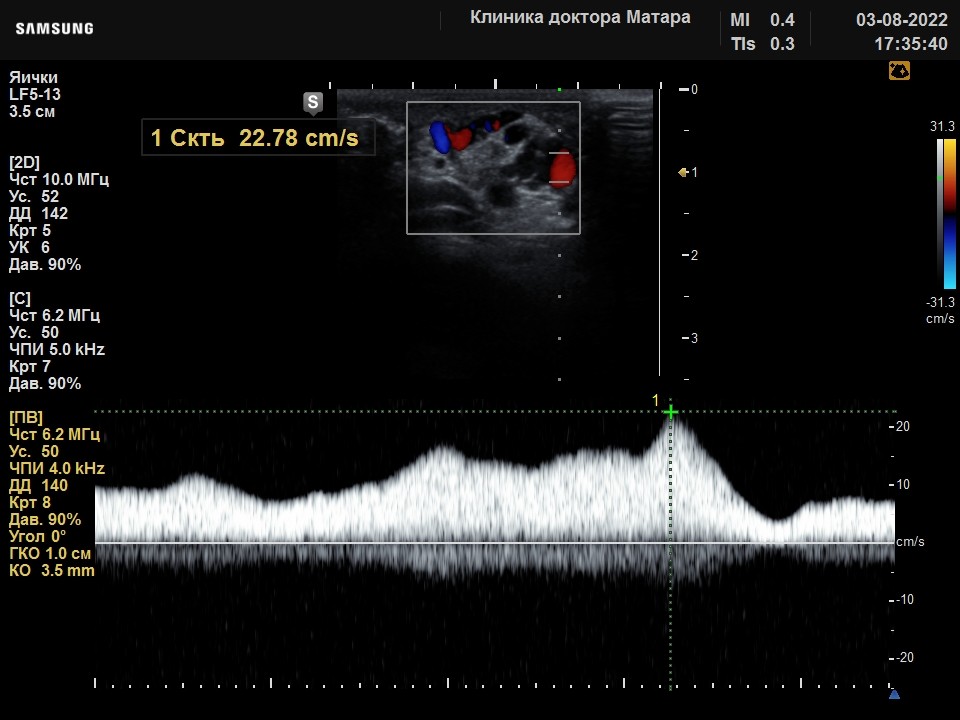Click the blue triangle at spectrum bottom right
Screen dimensions: 960x720
click(894, 694)
